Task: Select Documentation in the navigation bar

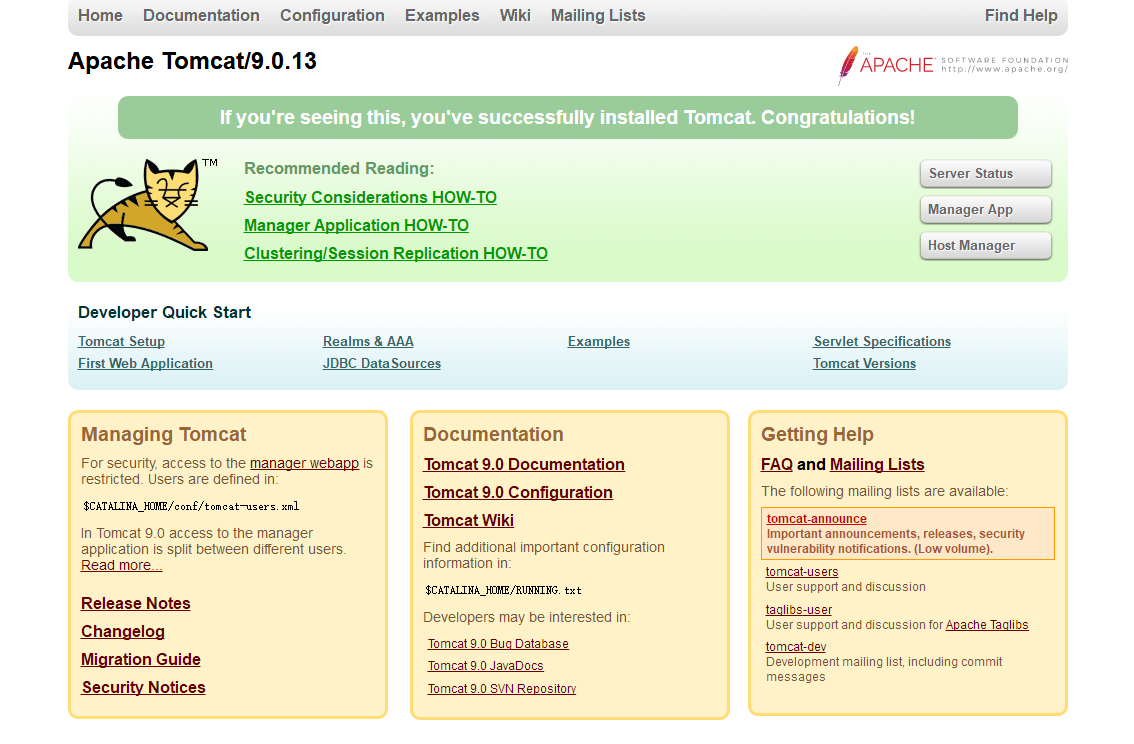Action: [x=201, y=15]
